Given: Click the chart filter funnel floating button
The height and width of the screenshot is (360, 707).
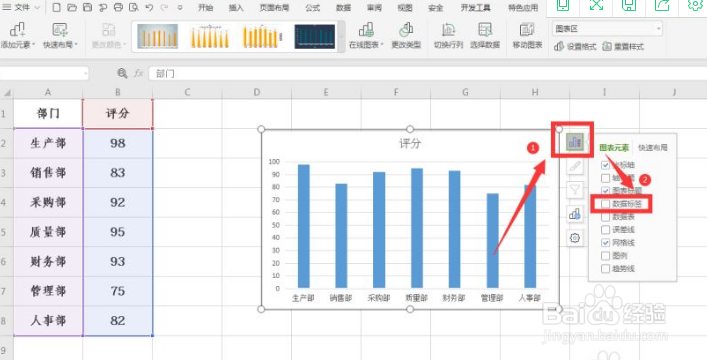Looking at the screenshot, I should click(574, 190).
